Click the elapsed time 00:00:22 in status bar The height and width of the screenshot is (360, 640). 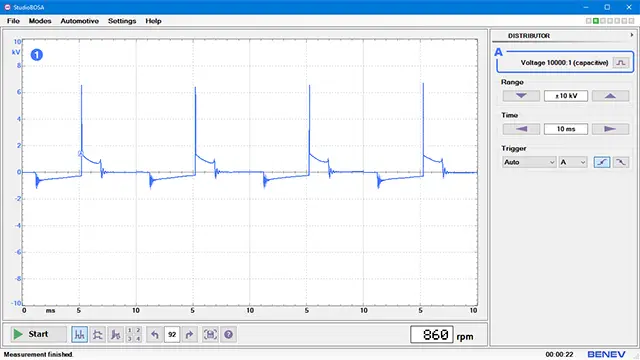pos(559,354)
